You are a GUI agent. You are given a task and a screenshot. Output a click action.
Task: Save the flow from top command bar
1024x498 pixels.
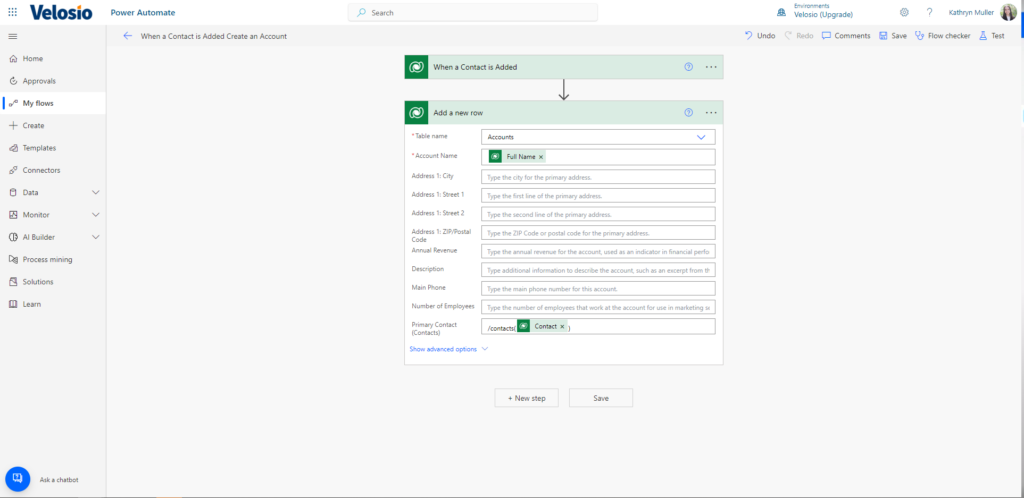893,36
